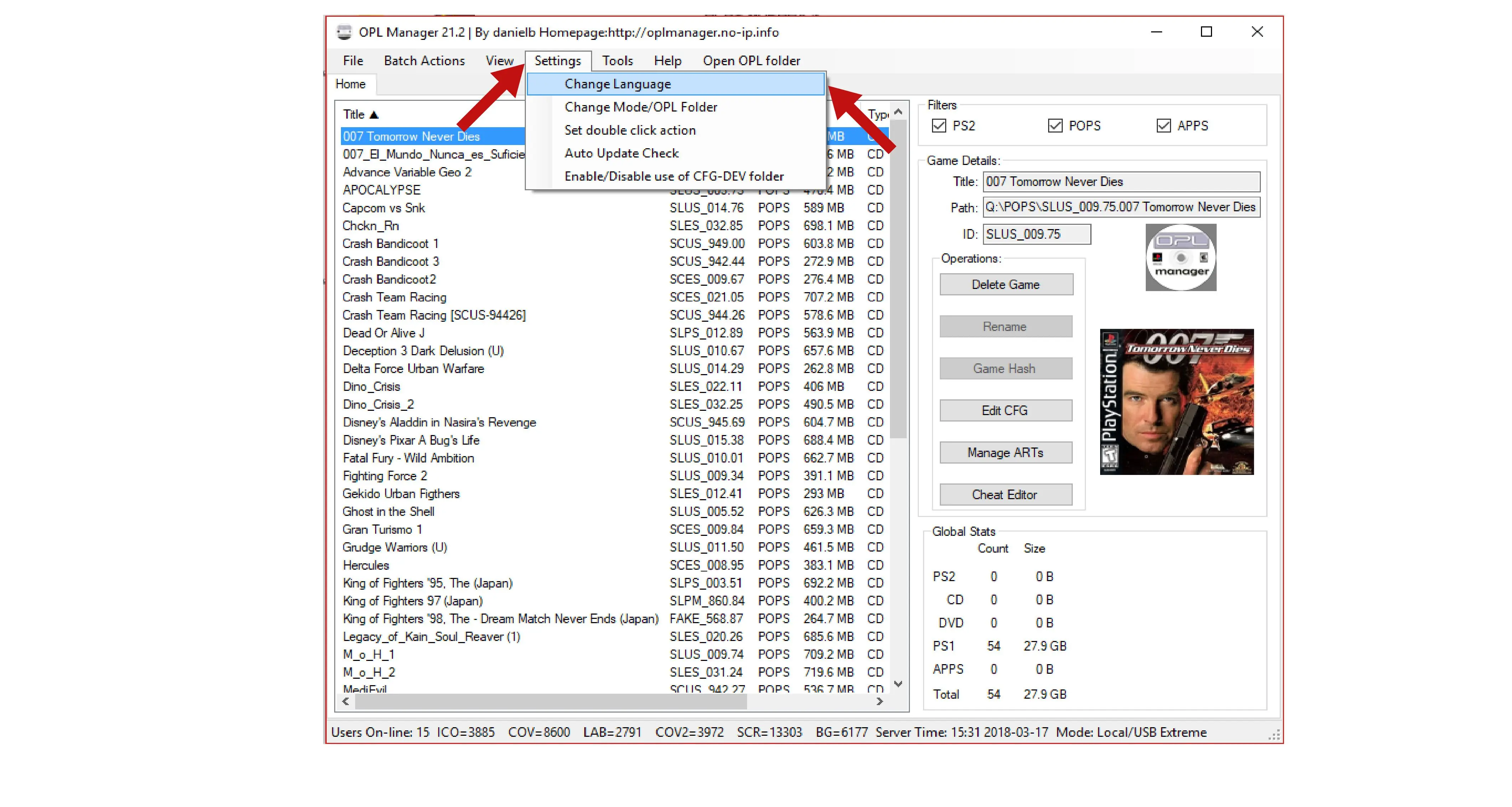Click the game Path input field

tap(1121, 207)
